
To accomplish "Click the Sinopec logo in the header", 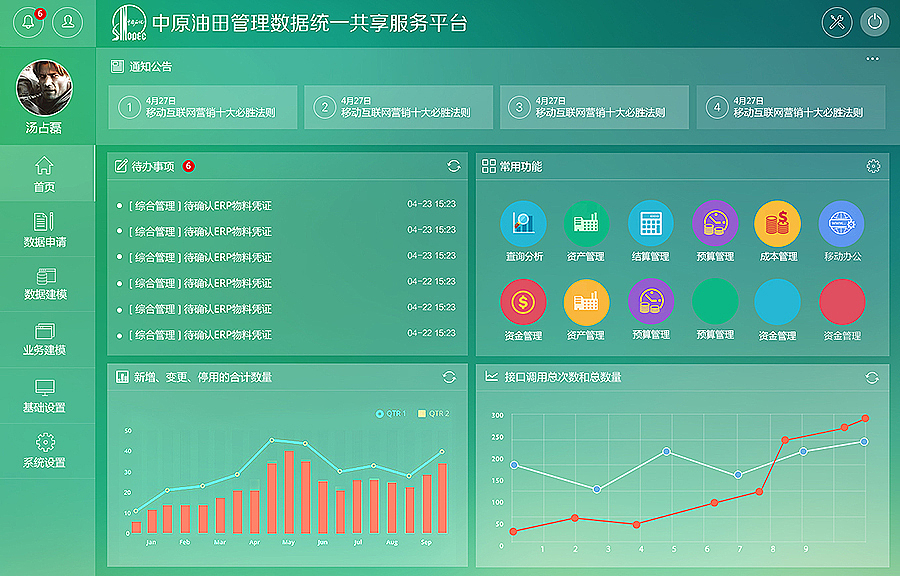I will coord(129,24).
